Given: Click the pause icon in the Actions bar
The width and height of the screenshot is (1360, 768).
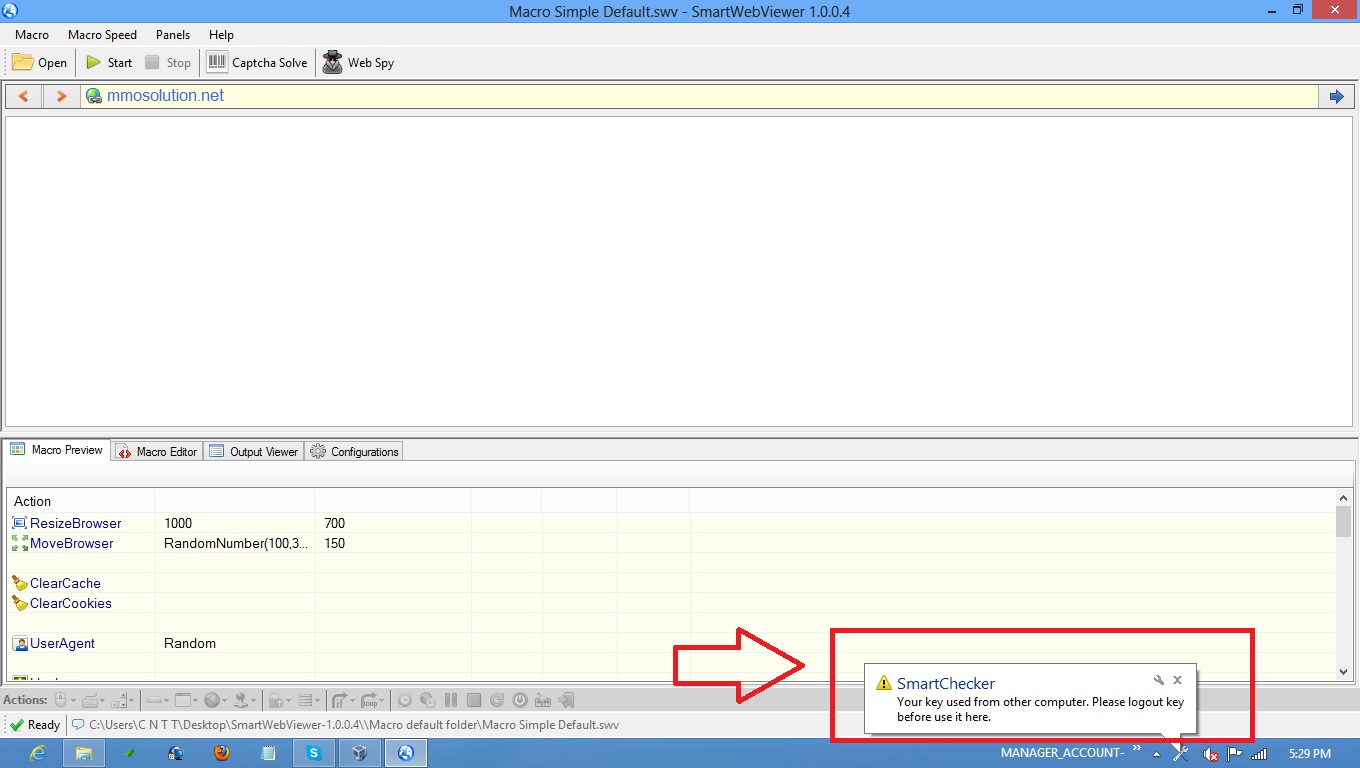Looking at the screenshot, I should pos(451,700).
